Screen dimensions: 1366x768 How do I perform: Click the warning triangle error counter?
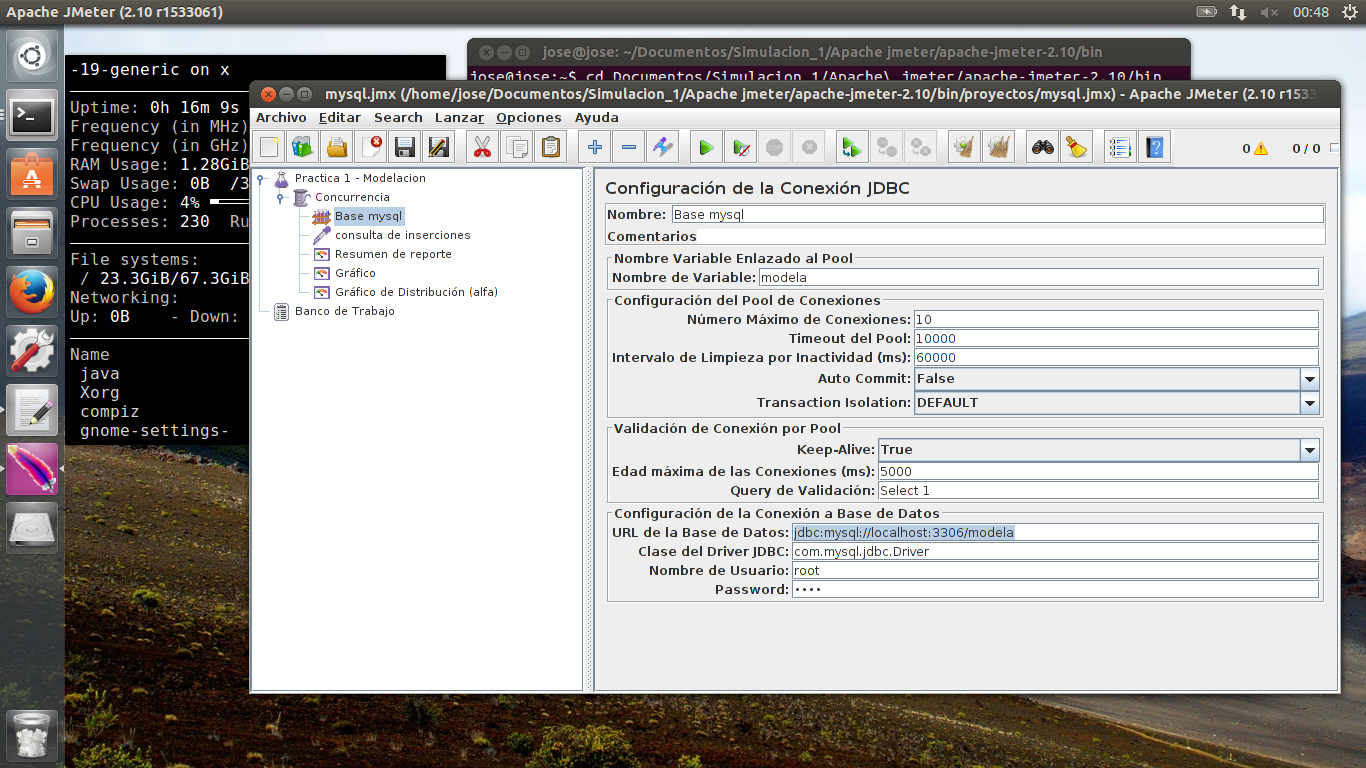tap(1261, 148)
